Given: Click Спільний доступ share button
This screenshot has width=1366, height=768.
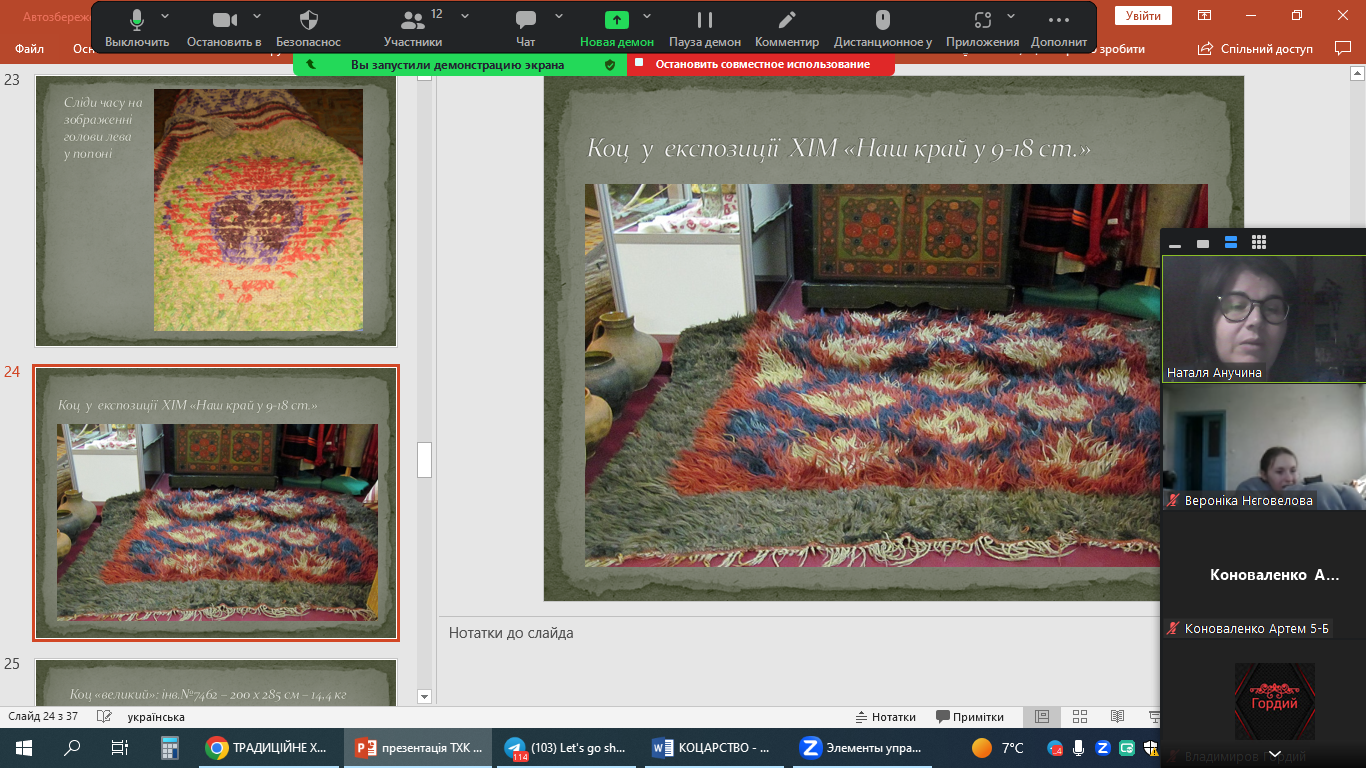Looking at the screenshot, I should pyautogui.click(x=1256, y=48).
